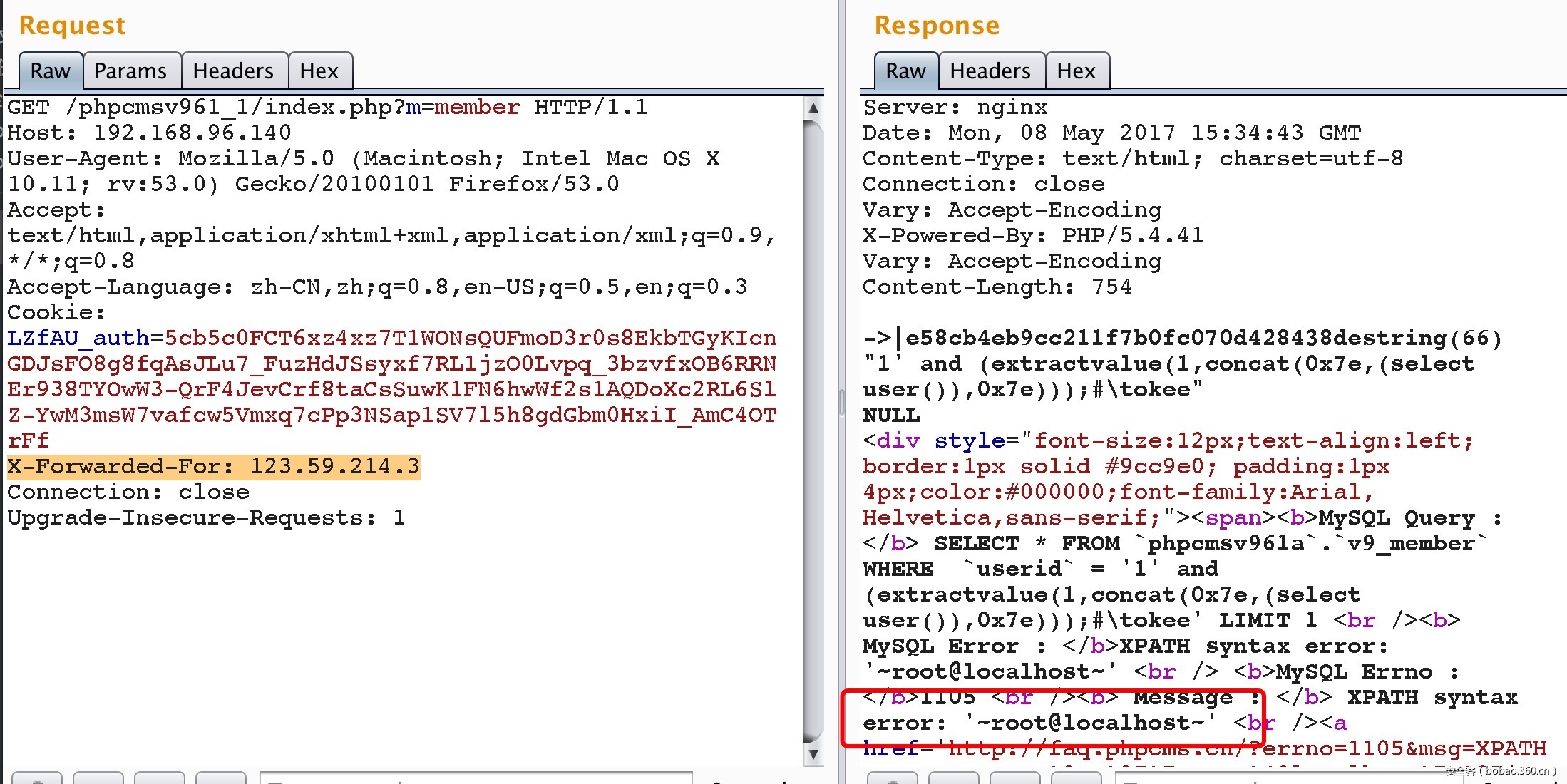The width and height of the screenshot is (1567, 784).
Task: Click the request pane scroll-up arrow
Action: (x=813, y=108)
